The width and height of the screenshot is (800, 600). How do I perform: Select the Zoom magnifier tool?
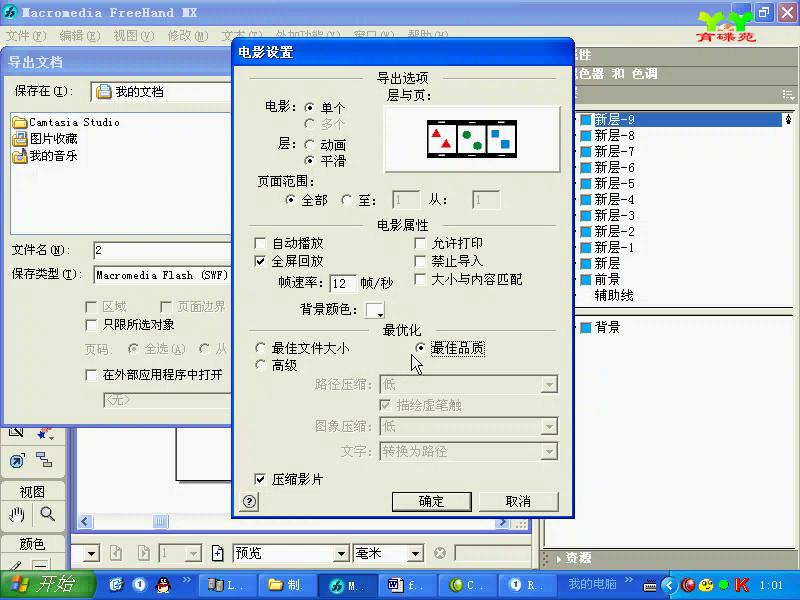click(x=47, y=514)
